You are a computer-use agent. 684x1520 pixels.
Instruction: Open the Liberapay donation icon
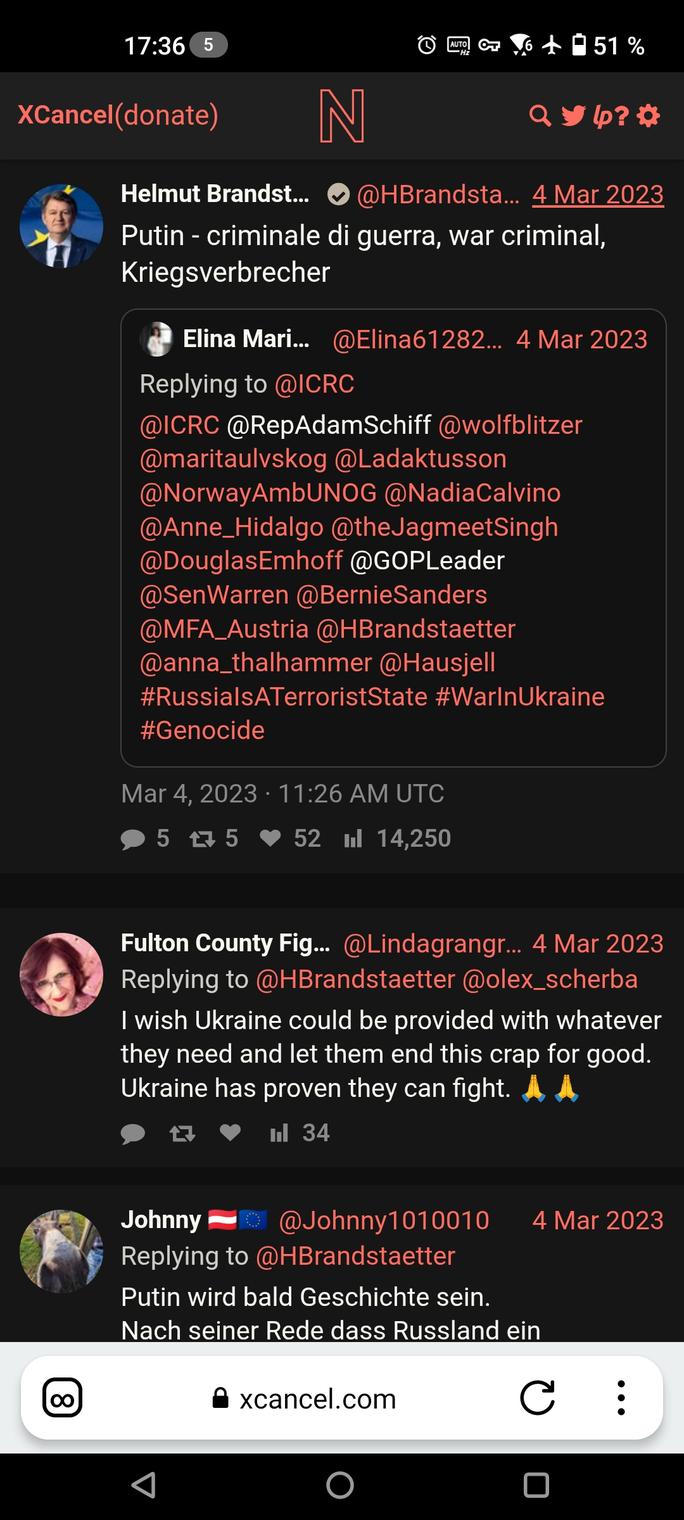(x=603, y=117)
